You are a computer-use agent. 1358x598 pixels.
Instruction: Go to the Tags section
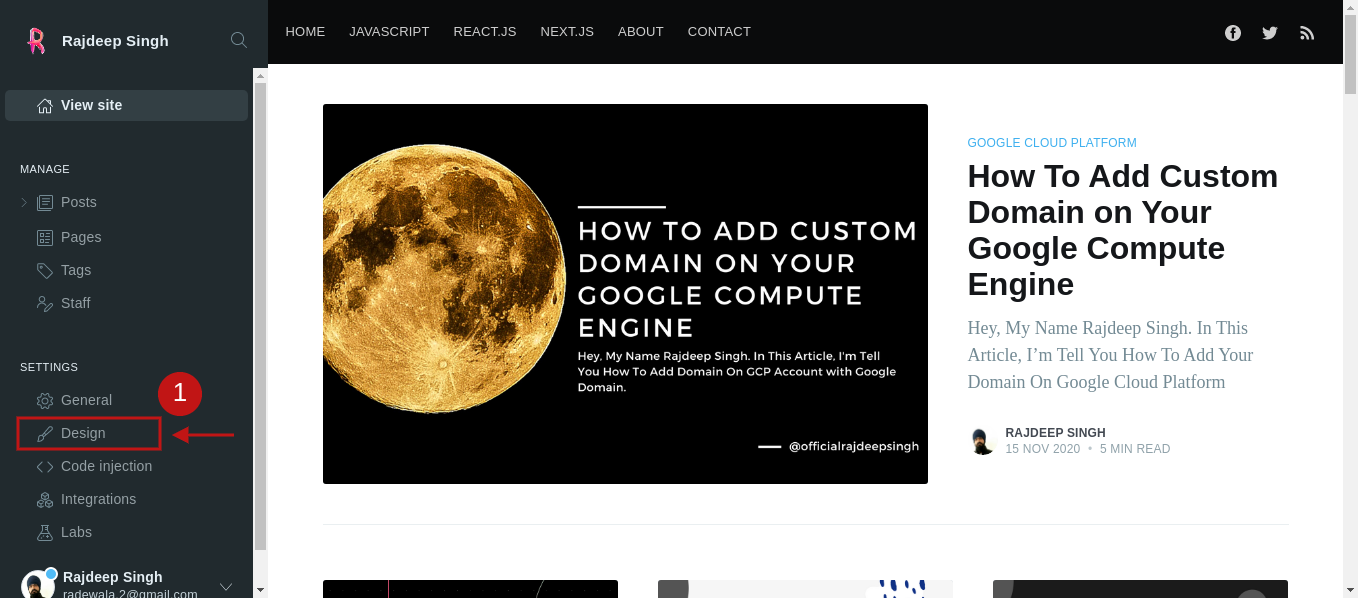(x=76, y=270)
